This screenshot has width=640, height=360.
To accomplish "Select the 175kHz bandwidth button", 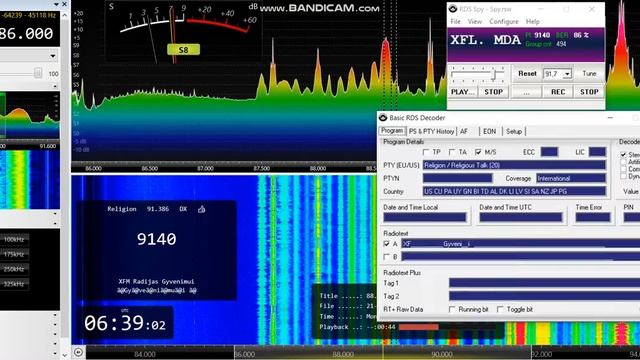I will pos(13,254).
